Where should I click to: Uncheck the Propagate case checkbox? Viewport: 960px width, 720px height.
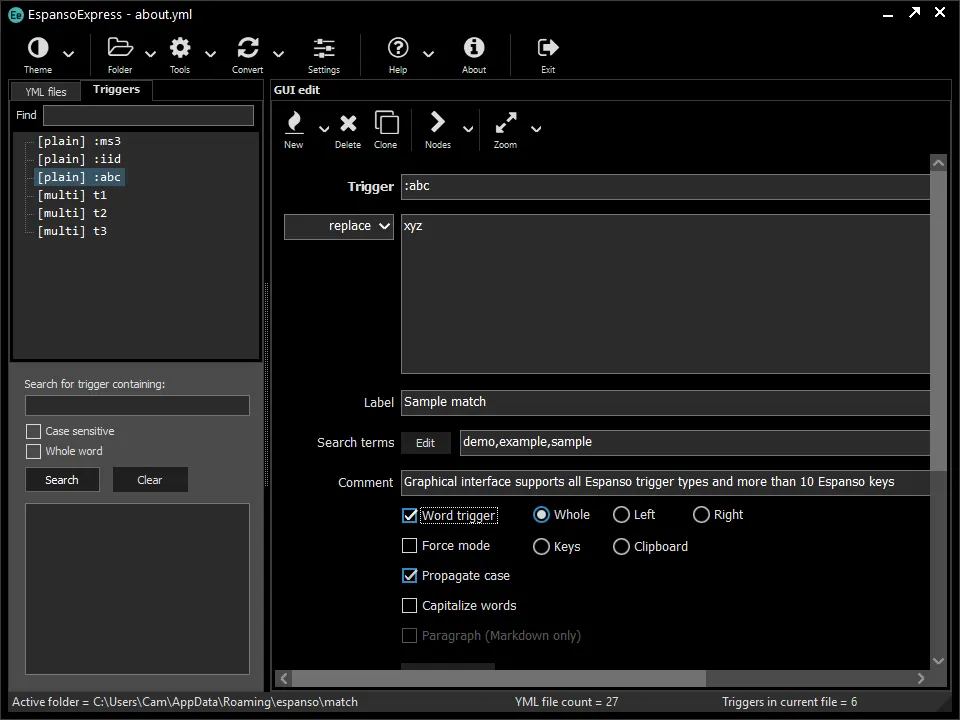410,576
